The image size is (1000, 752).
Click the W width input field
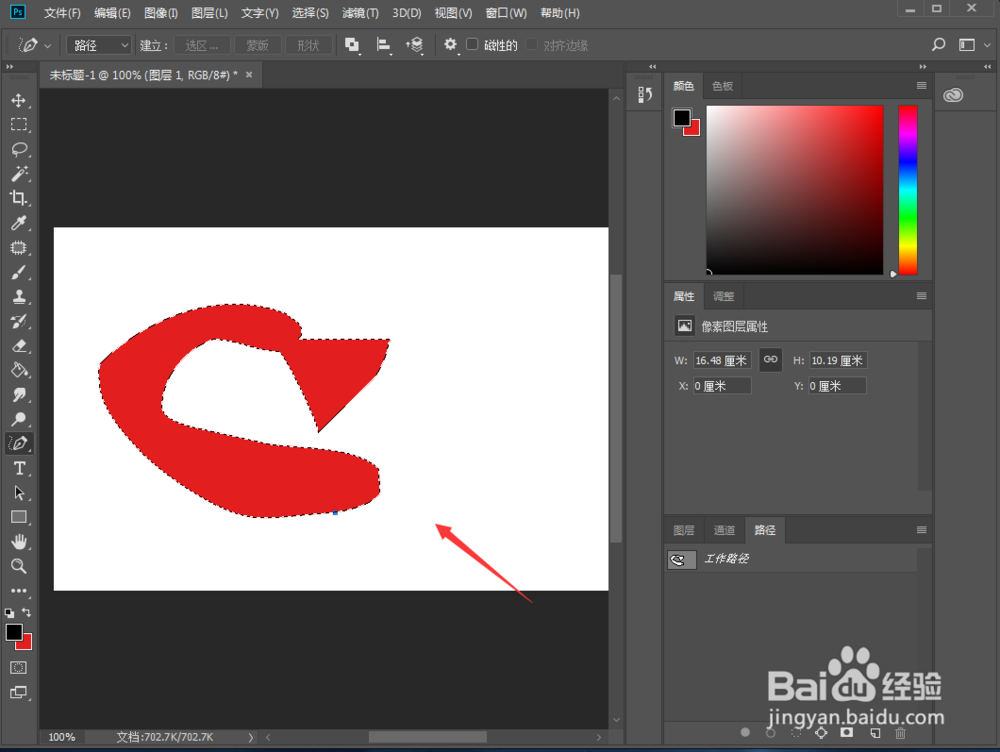[722, 360]
